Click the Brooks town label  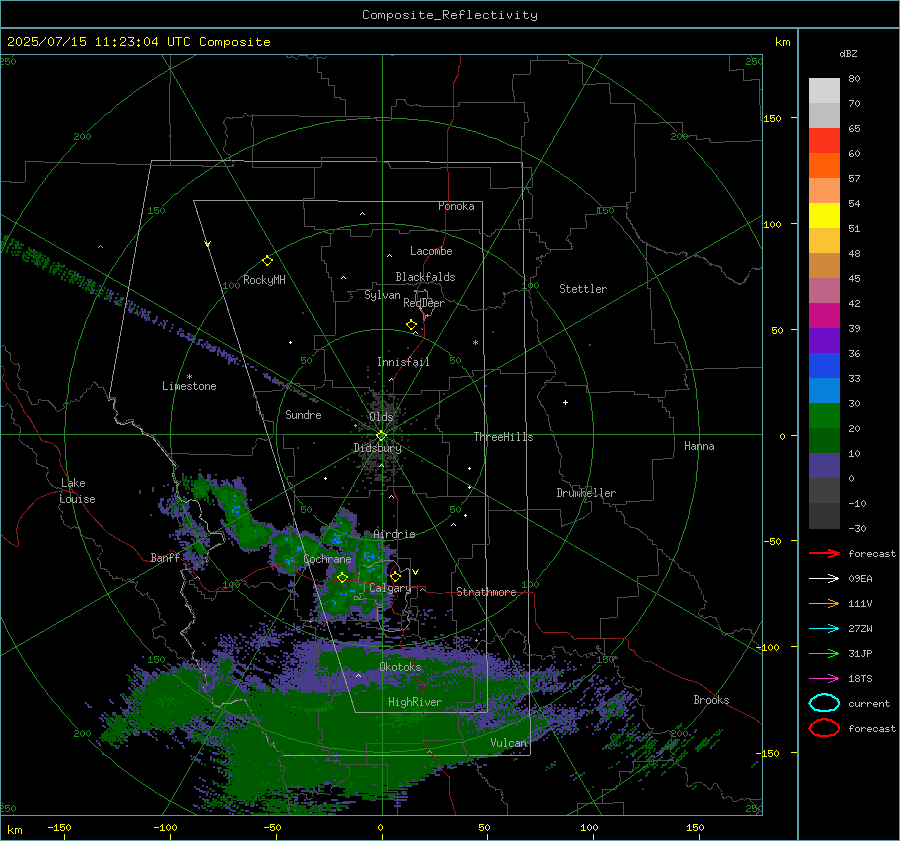[711, 700]
